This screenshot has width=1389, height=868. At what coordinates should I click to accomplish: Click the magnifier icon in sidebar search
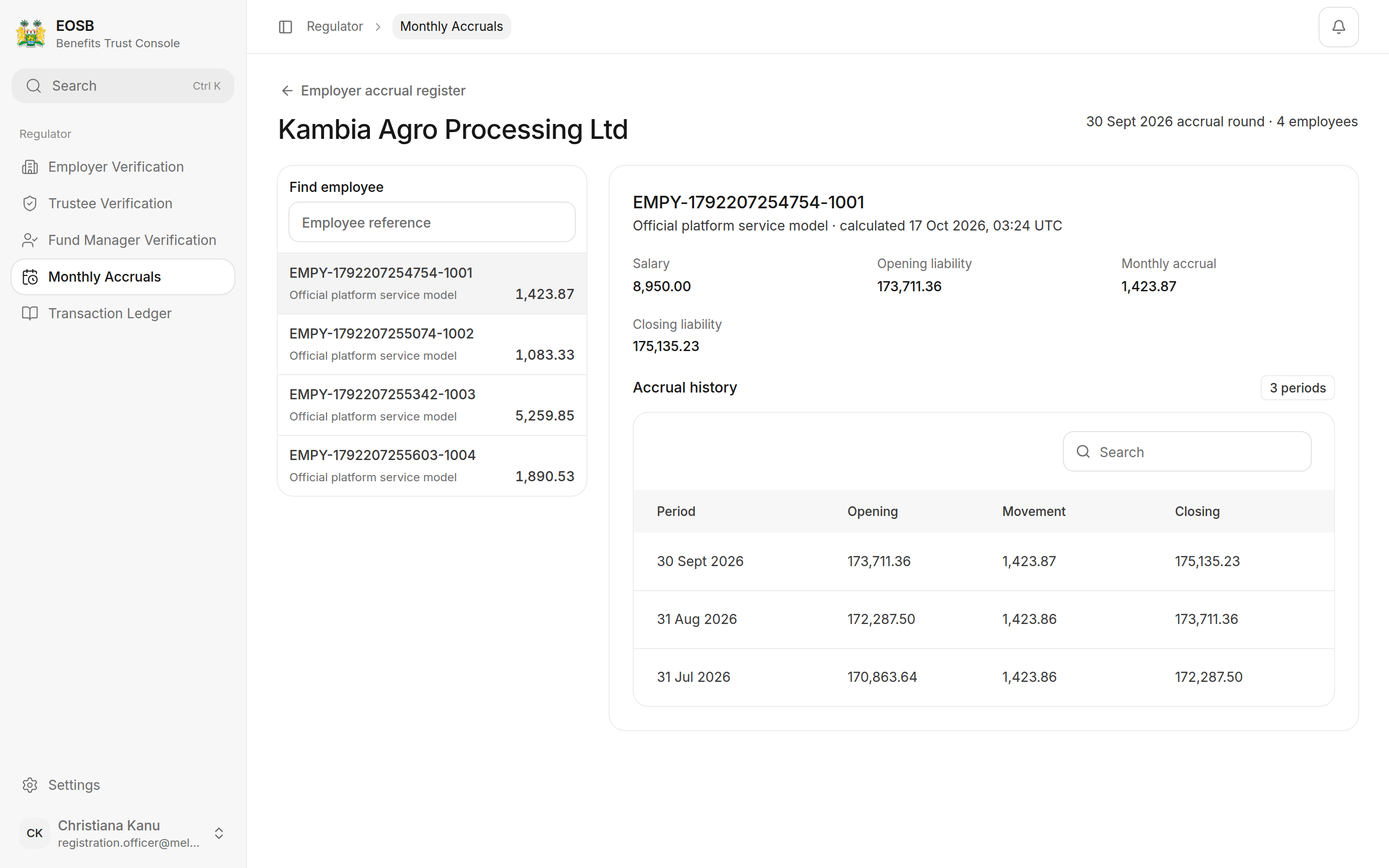34,86
